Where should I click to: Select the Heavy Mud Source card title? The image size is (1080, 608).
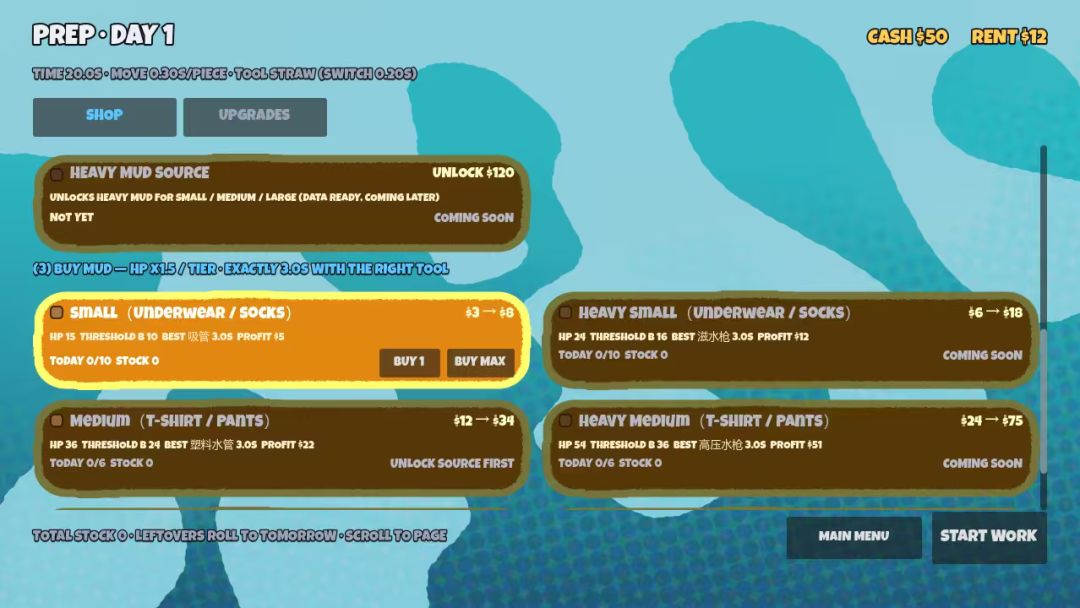coord(139,173)
